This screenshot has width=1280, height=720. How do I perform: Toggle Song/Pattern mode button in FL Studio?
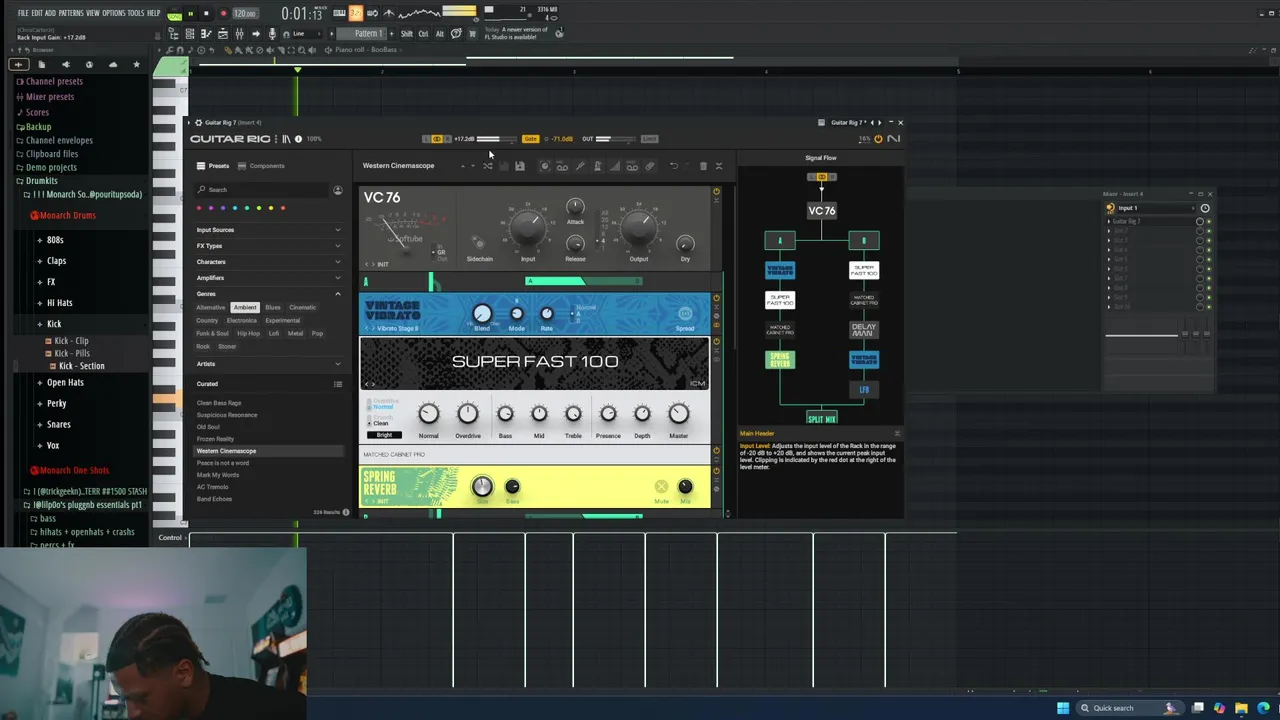pyautogui.click(x=174, y=13)
